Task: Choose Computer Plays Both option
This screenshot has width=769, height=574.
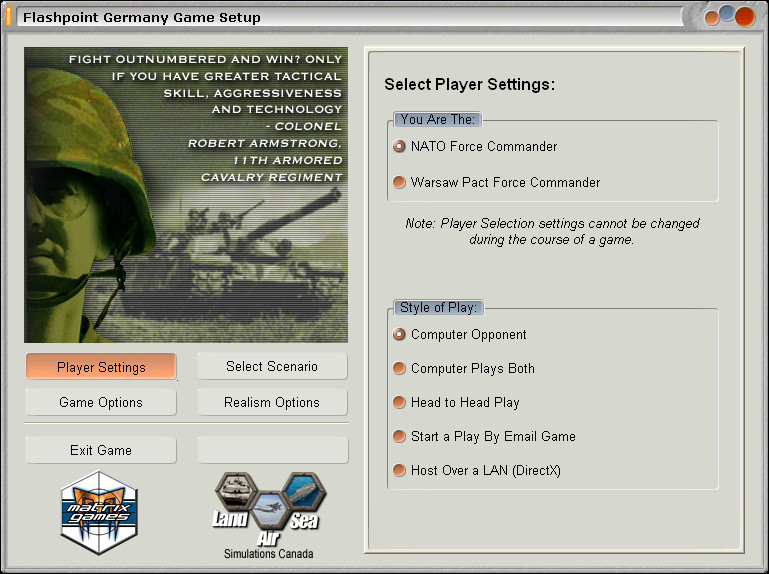Action: (x=399, y=368)
